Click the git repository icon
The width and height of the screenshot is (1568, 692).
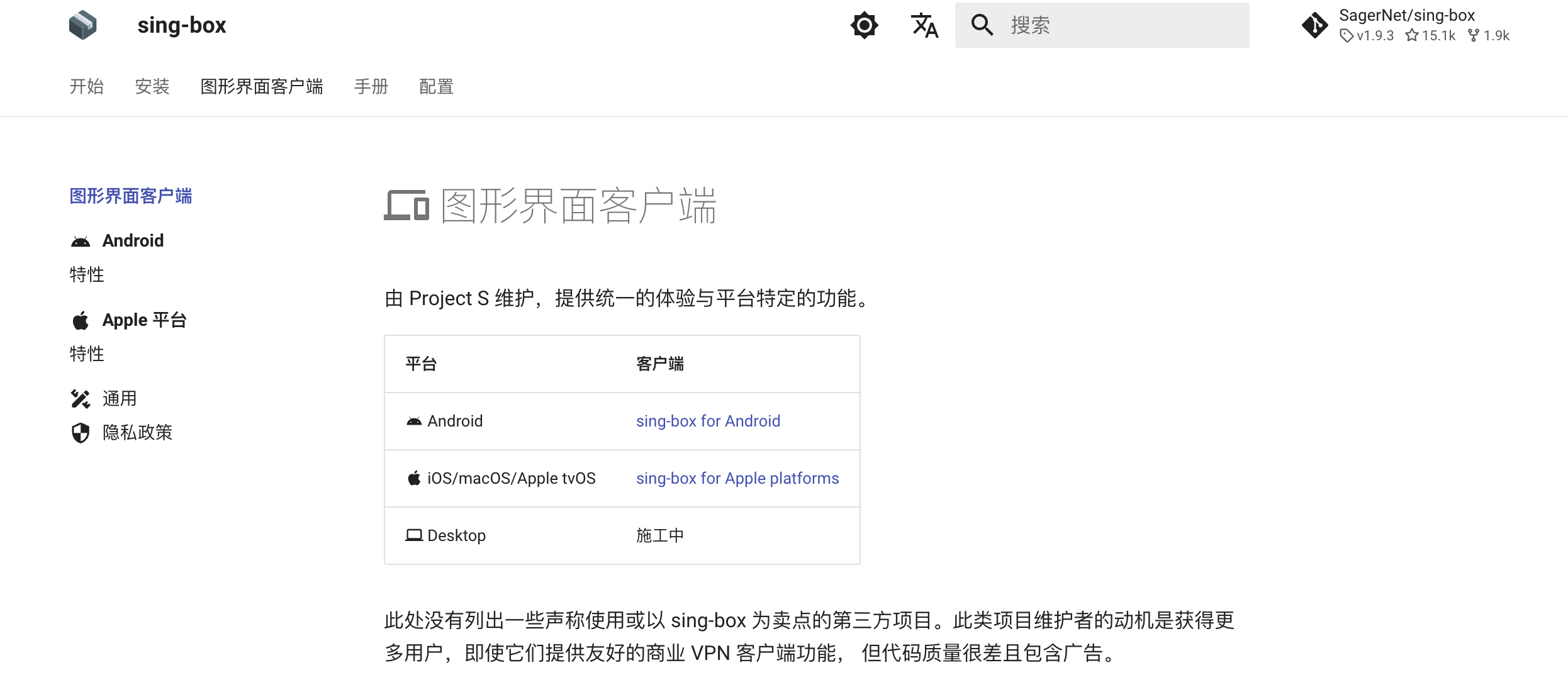[1314, 25]
